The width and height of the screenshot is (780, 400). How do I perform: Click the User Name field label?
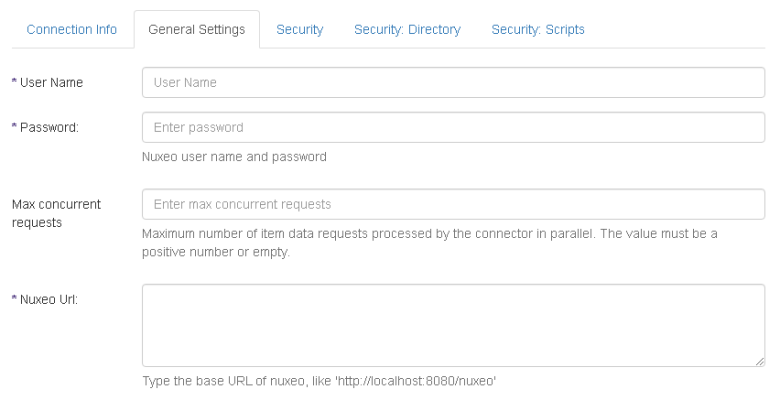click(x=51, y=82)
